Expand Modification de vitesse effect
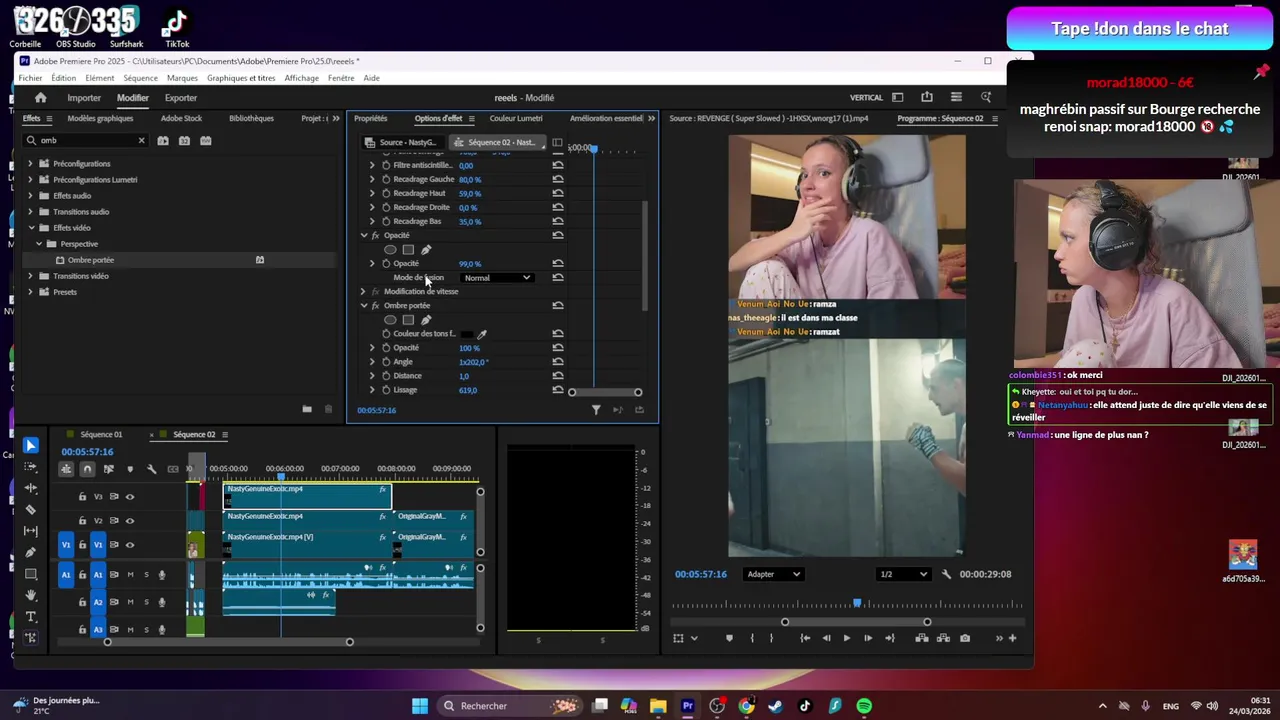 pos(363,292)
